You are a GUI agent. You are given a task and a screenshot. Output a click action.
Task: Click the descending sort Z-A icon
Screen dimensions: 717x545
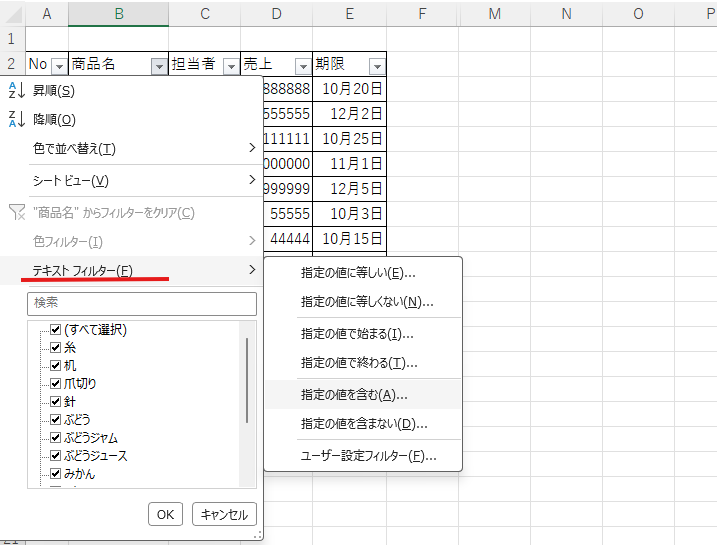point(16,119)
